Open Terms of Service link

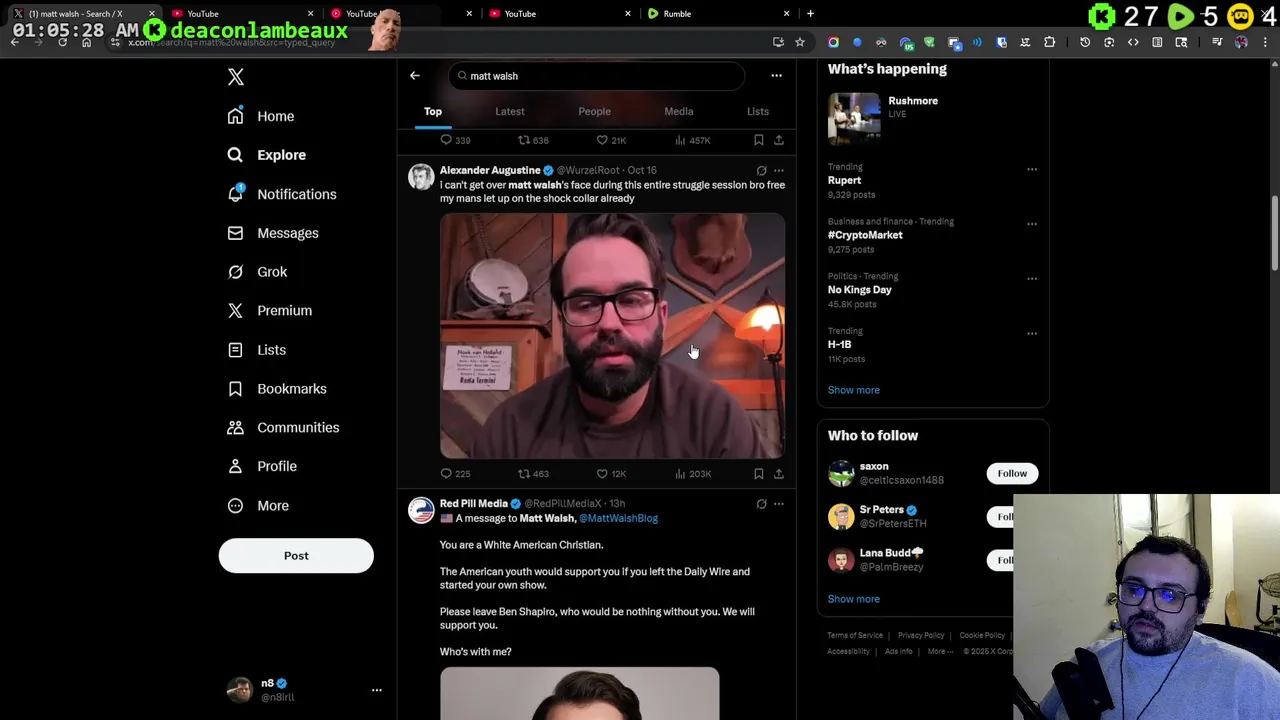coord(855,636)
